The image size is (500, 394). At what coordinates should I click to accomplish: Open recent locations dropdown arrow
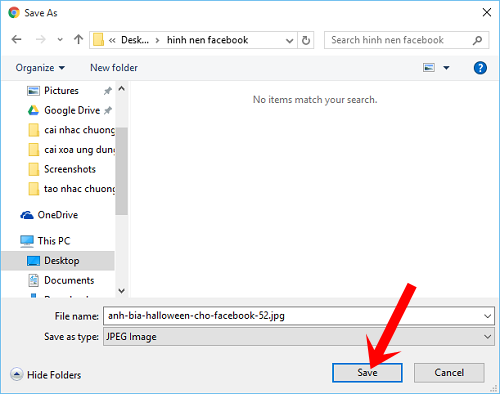(x=60, y=40)
